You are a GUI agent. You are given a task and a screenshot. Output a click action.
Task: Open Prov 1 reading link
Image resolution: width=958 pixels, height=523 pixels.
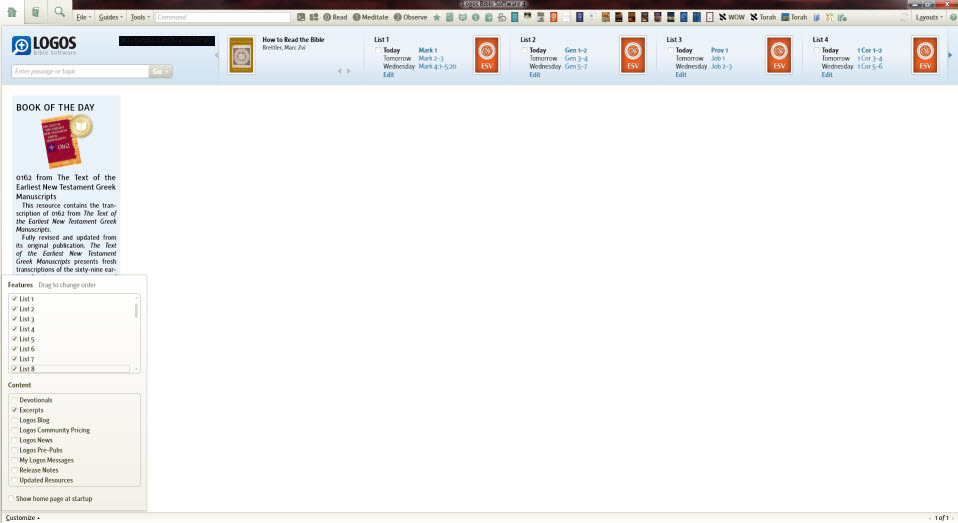tap(719, 50)
